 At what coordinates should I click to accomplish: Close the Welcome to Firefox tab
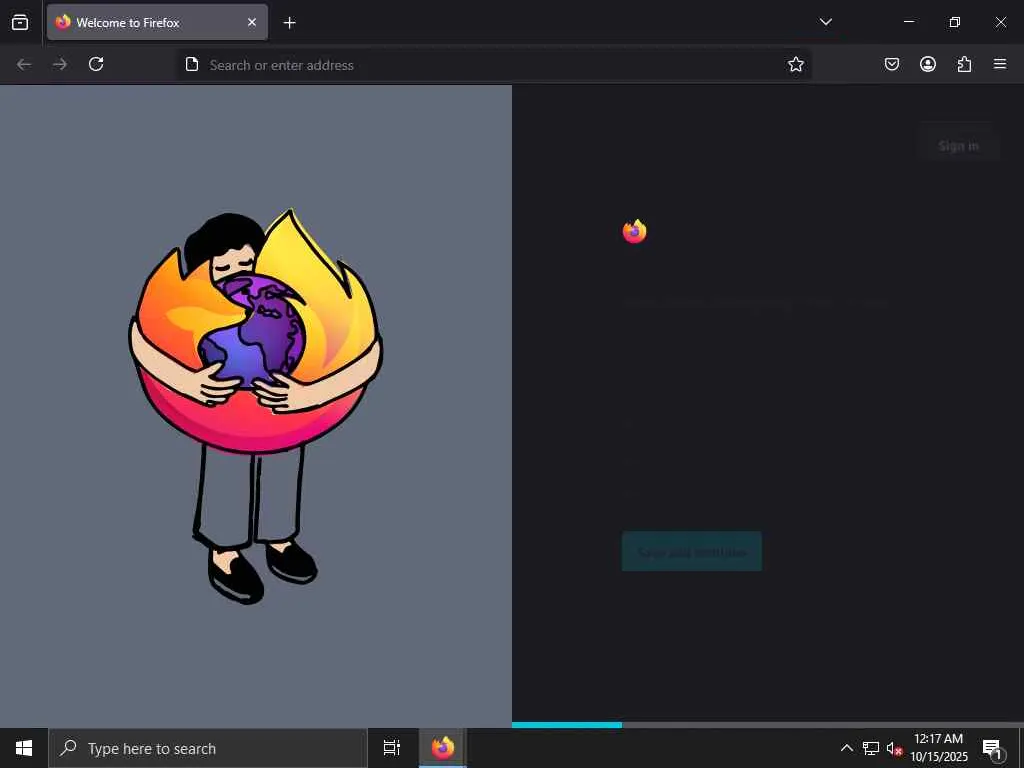click(x=252, y=22)
